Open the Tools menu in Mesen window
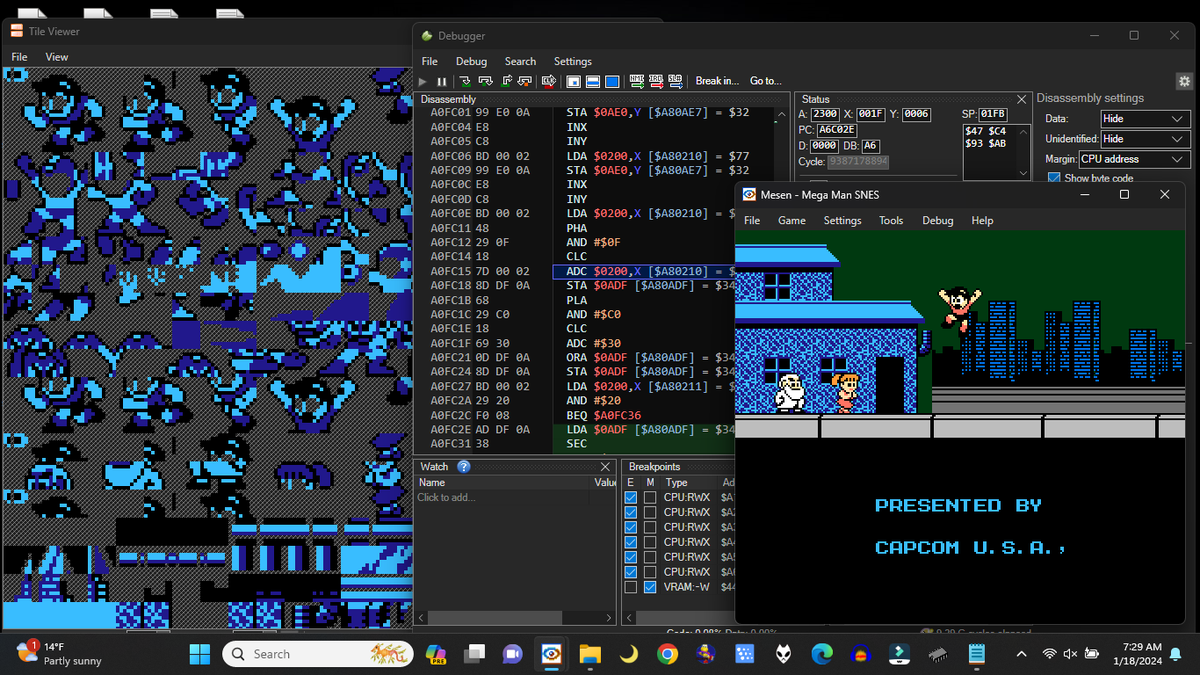This screenshot has width=1200, height=675. [891, 220]
